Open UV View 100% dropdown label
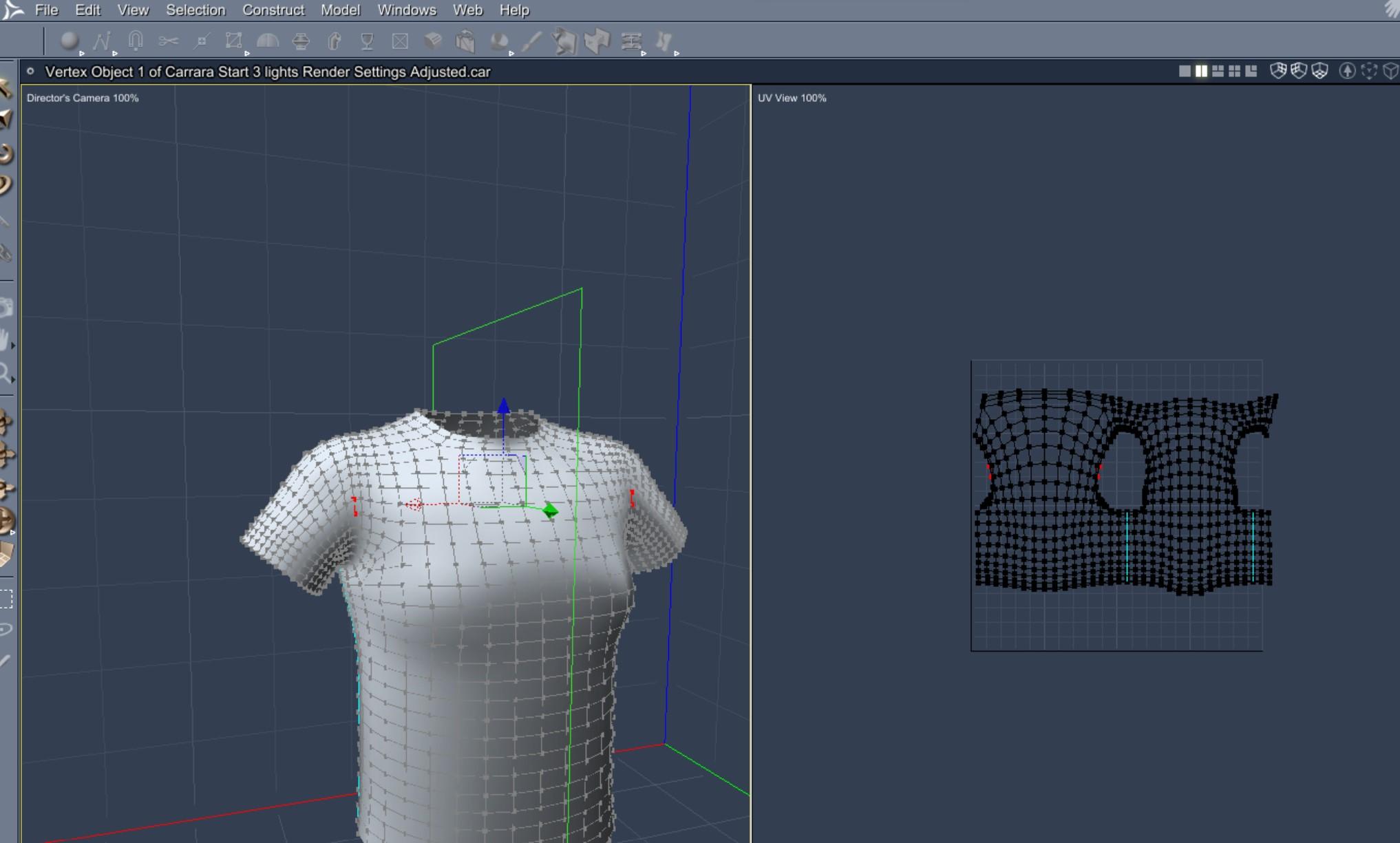Image resolution: width=1400 pixels, height=843 pixels. [x=792, y=98]
